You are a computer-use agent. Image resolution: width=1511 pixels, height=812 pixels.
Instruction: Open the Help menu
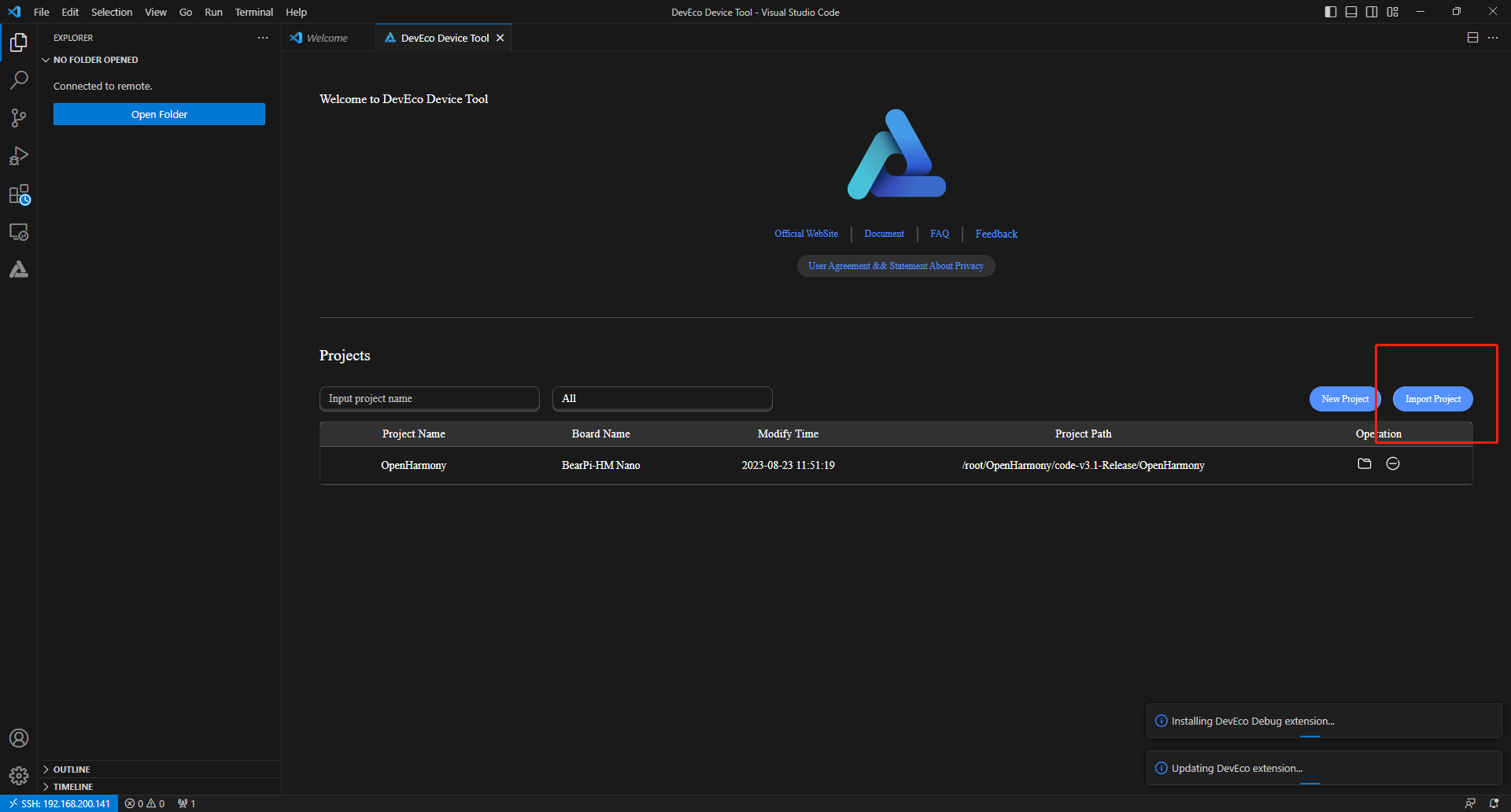pos(297,12)
